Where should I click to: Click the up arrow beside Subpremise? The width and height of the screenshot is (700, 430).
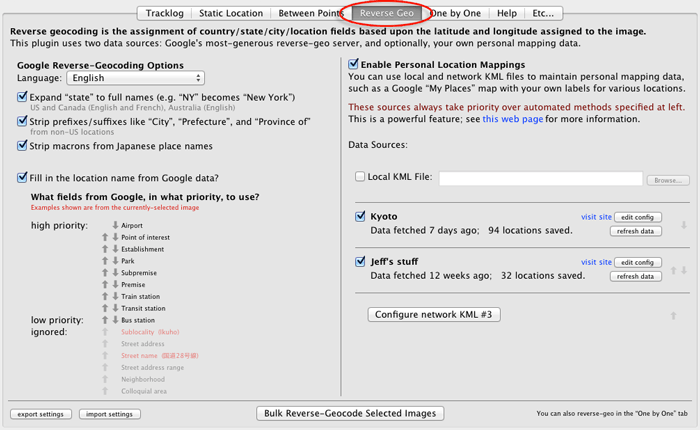pos(105,272)
